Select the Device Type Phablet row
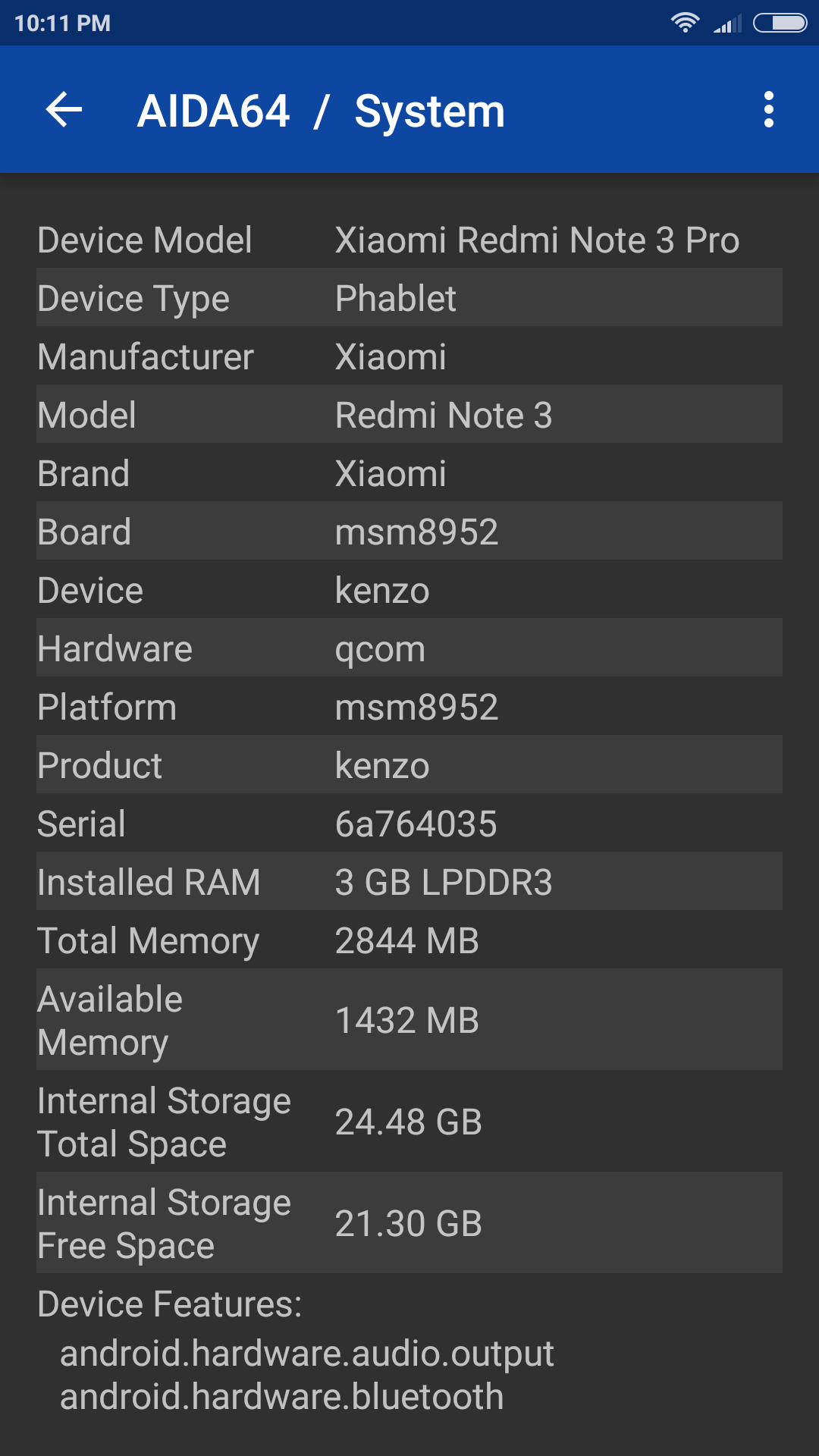The width and height of the screenshot is (819, 1456). tap(409, 298)
